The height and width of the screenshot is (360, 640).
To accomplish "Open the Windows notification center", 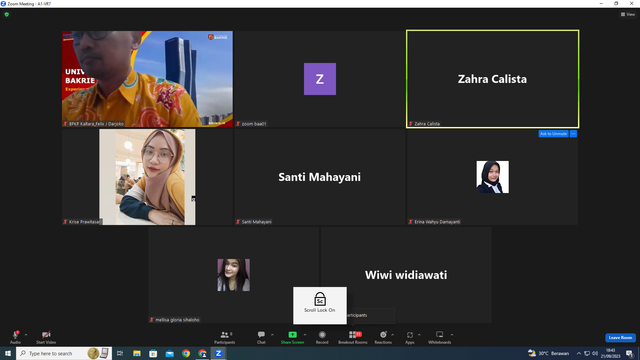I will click(x=630, y=353).
